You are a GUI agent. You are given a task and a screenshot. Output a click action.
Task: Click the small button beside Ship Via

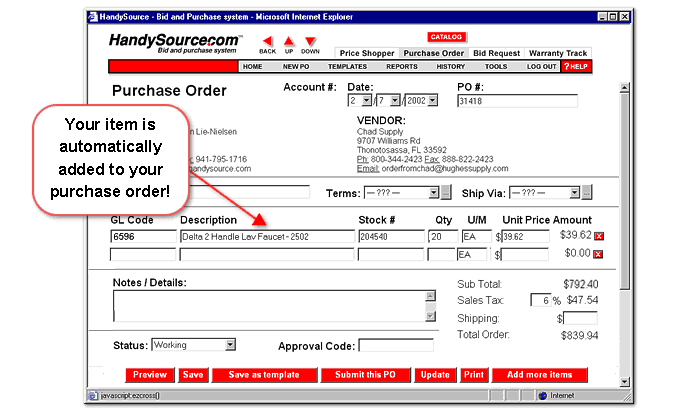pos(587,192)
